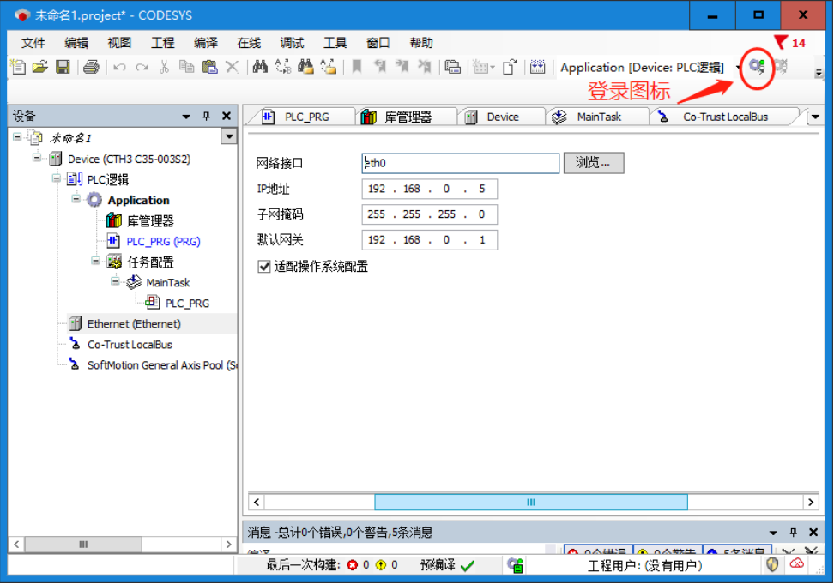
Task: Open the 编辑 menu
Action: (x=76, y=43)
